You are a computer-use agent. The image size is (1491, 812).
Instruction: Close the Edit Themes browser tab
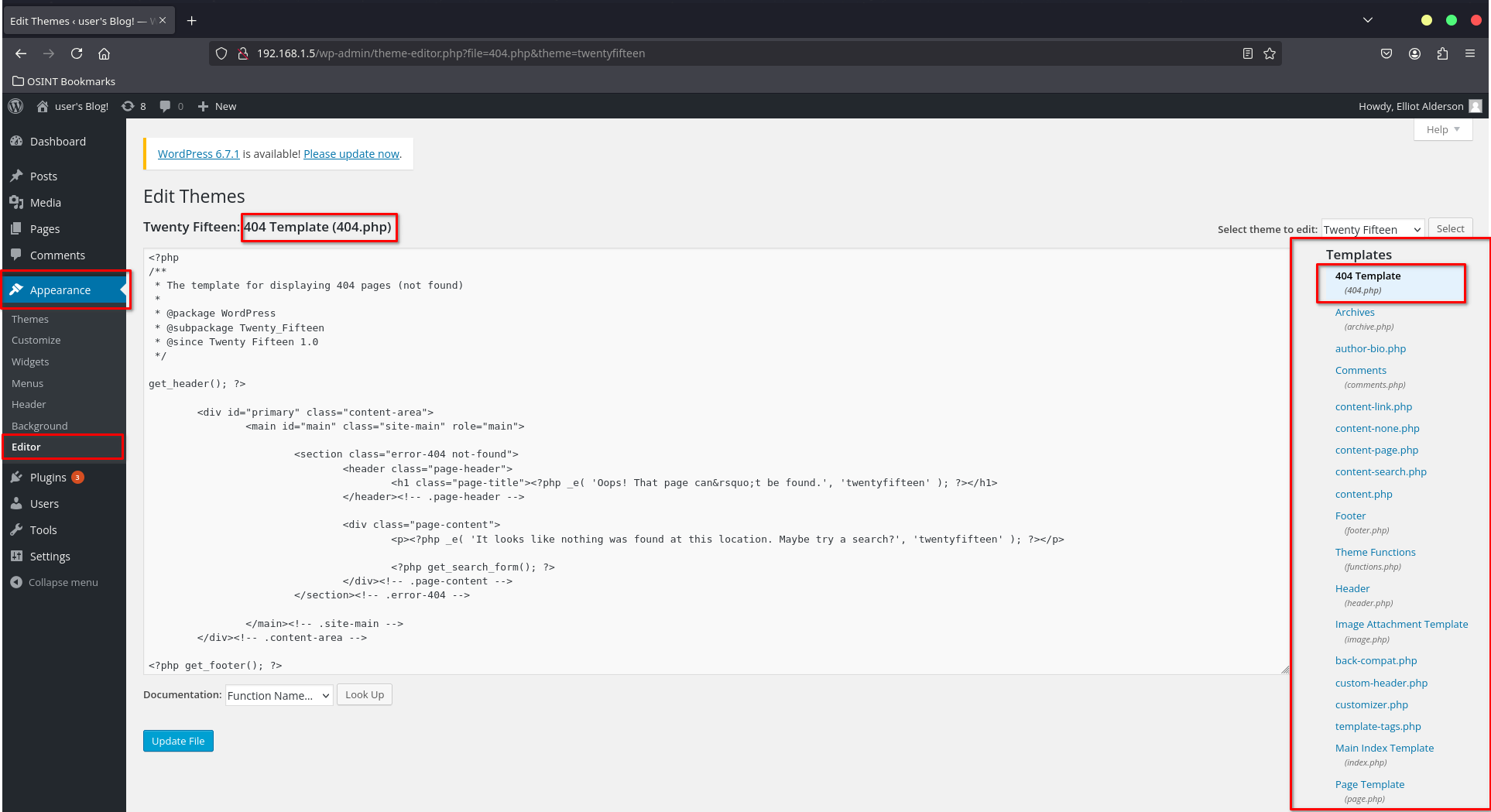pos(163,21)
